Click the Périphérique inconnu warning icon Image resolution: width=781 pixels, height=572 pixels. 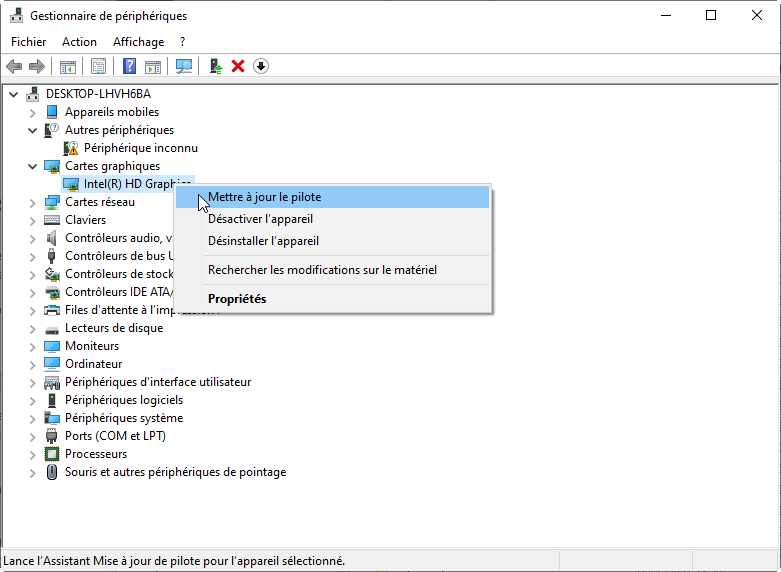(x=71, y=148)
